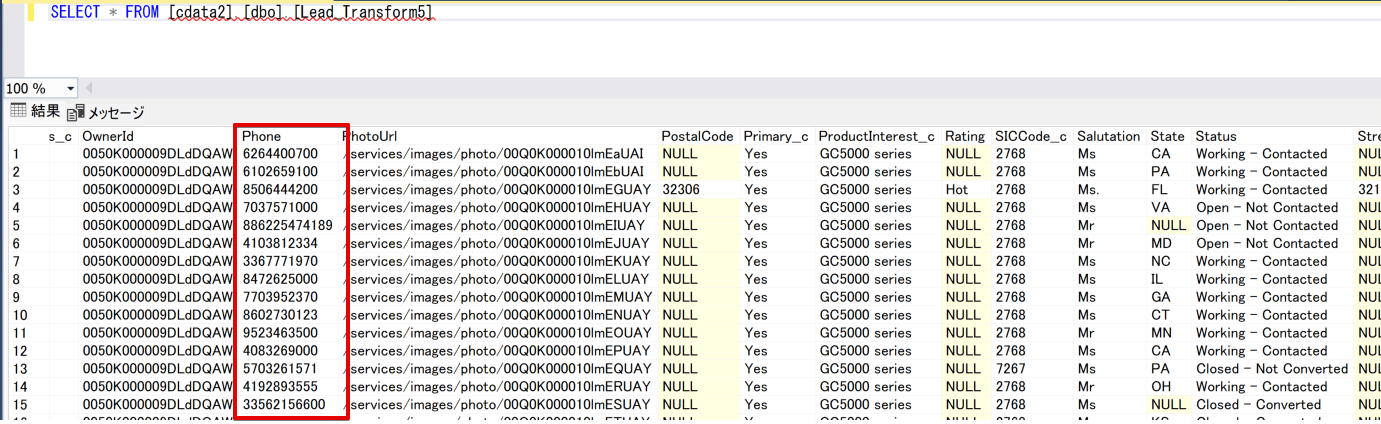The height and width of the screenshot is (424, 1381).
Task: Switch to the 結果 results tab
Action: [45, 112]
